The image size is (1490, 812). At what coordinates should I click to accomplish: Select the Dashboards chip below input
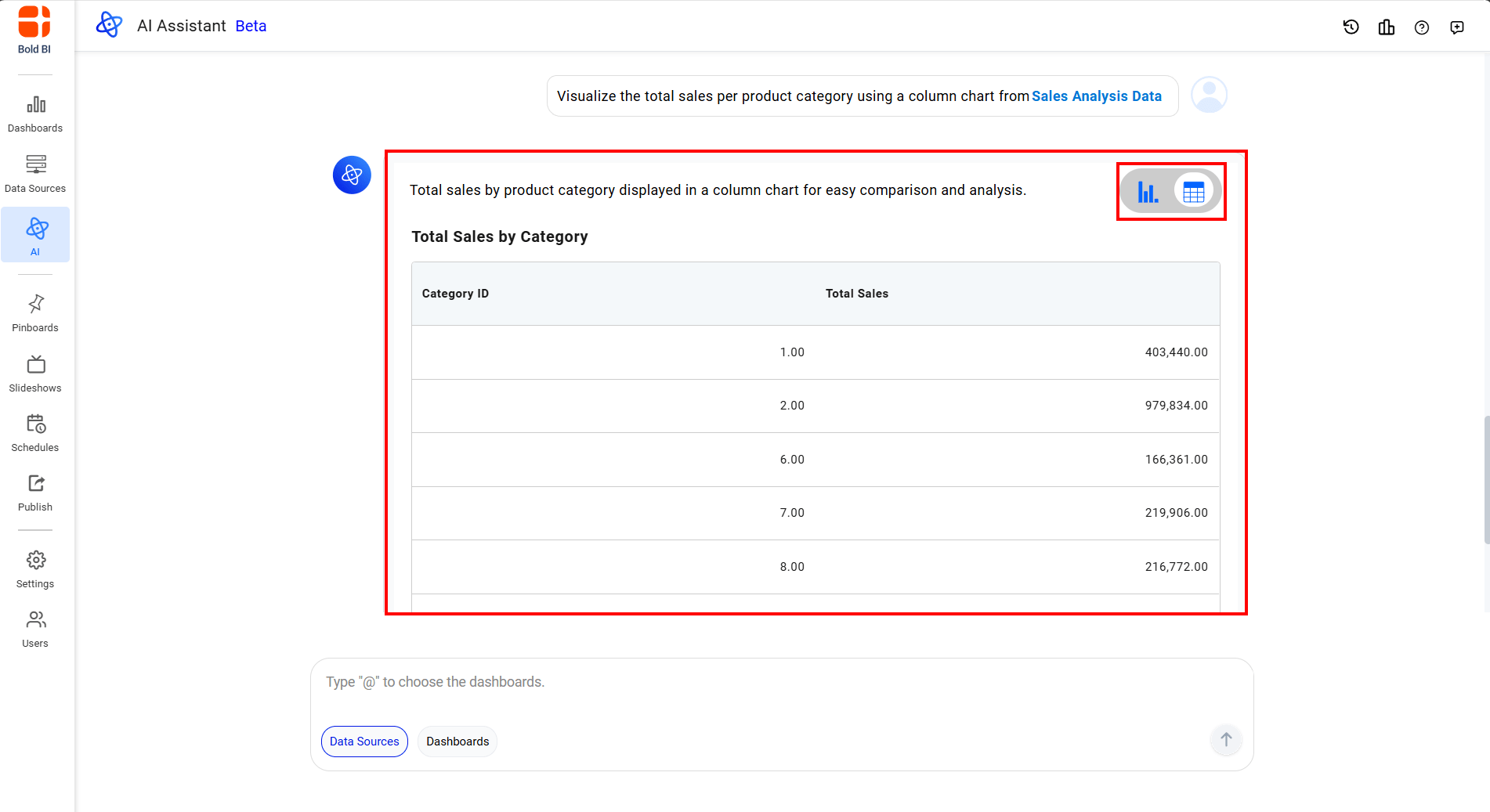[x=457, y=742]
